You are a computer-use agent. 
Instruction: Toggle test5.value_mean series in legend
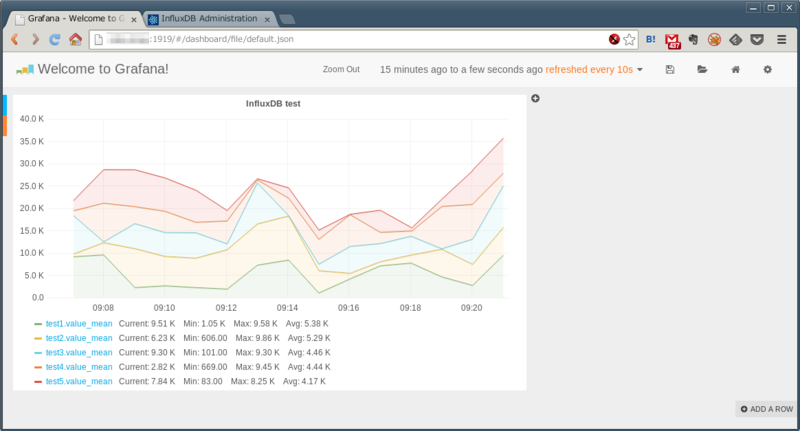[x=79, y=381]
